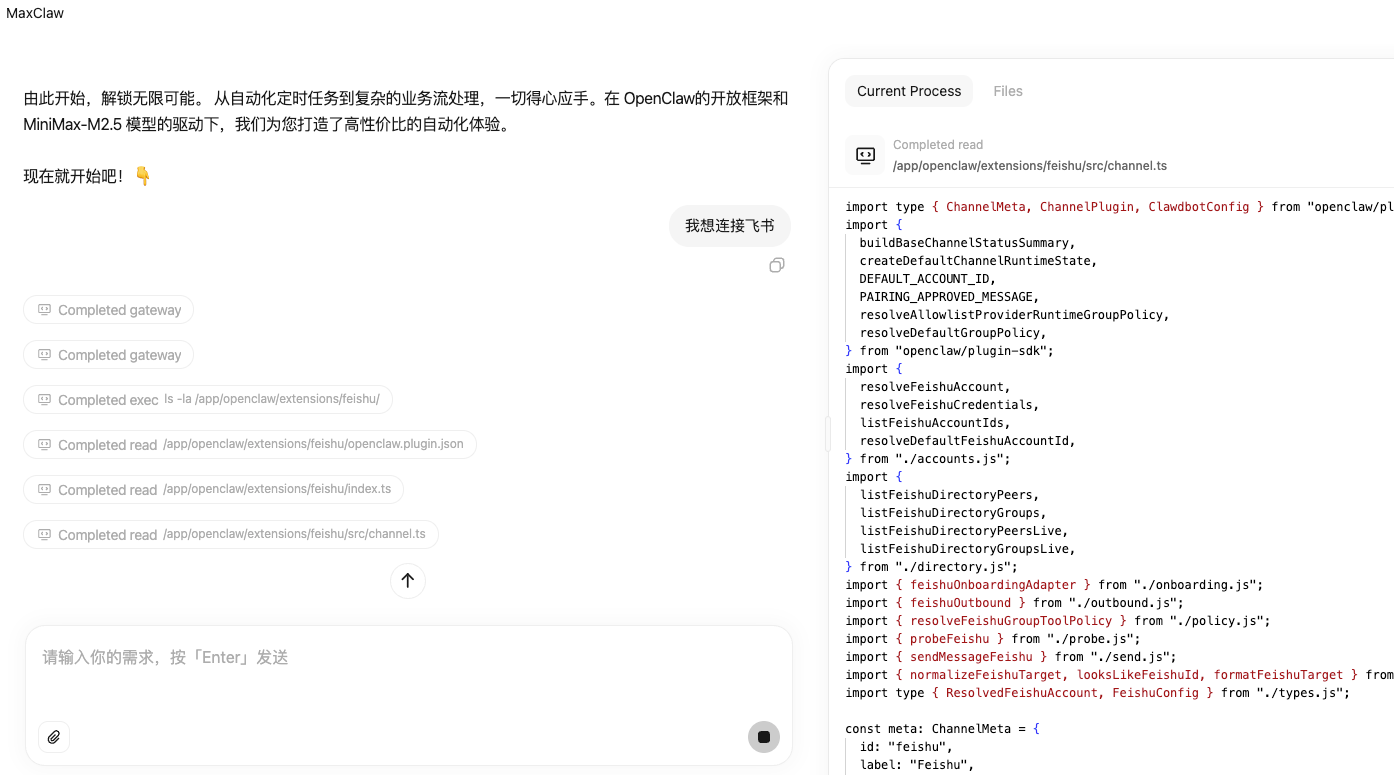Viewport: 1394px width, 775px height.
Task: Expand the openclaw.plugin.json read step
Action: [x=249, y=445]
